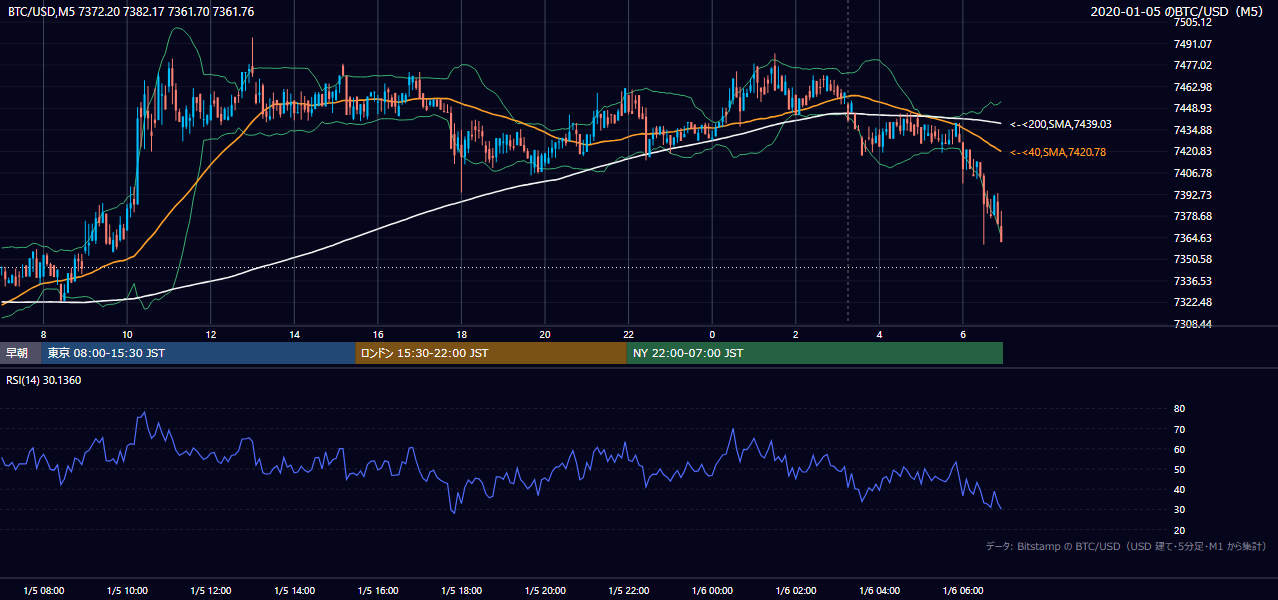Screen dimensions: 1278x600
Task: Click hour label 22 under the price chart
Action: click(628, 333)
